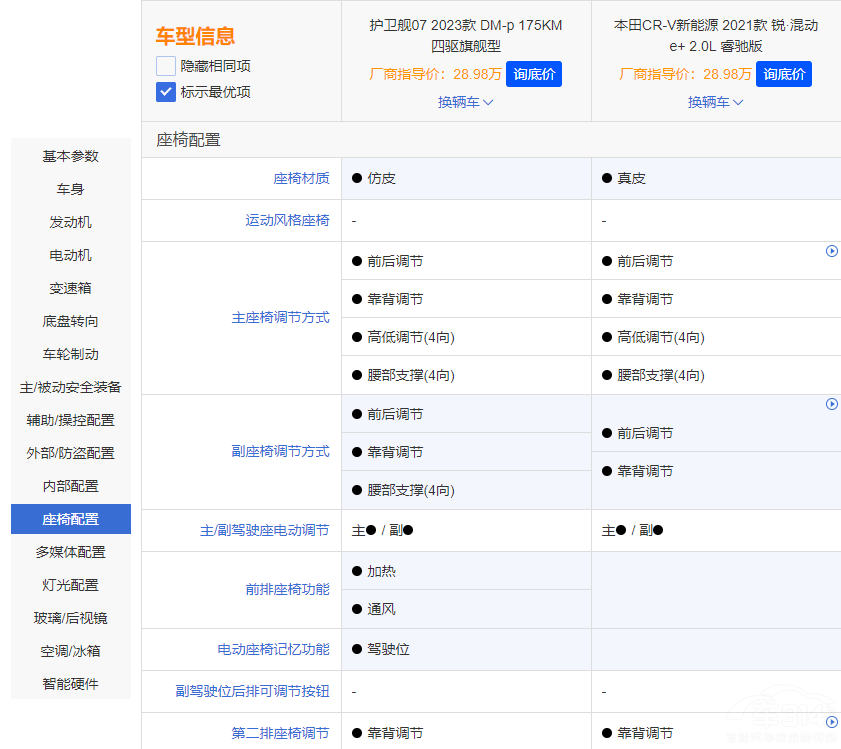
Task: Click play icon in 第二排座椅调节 row
Action: click(x=831, y=722)
